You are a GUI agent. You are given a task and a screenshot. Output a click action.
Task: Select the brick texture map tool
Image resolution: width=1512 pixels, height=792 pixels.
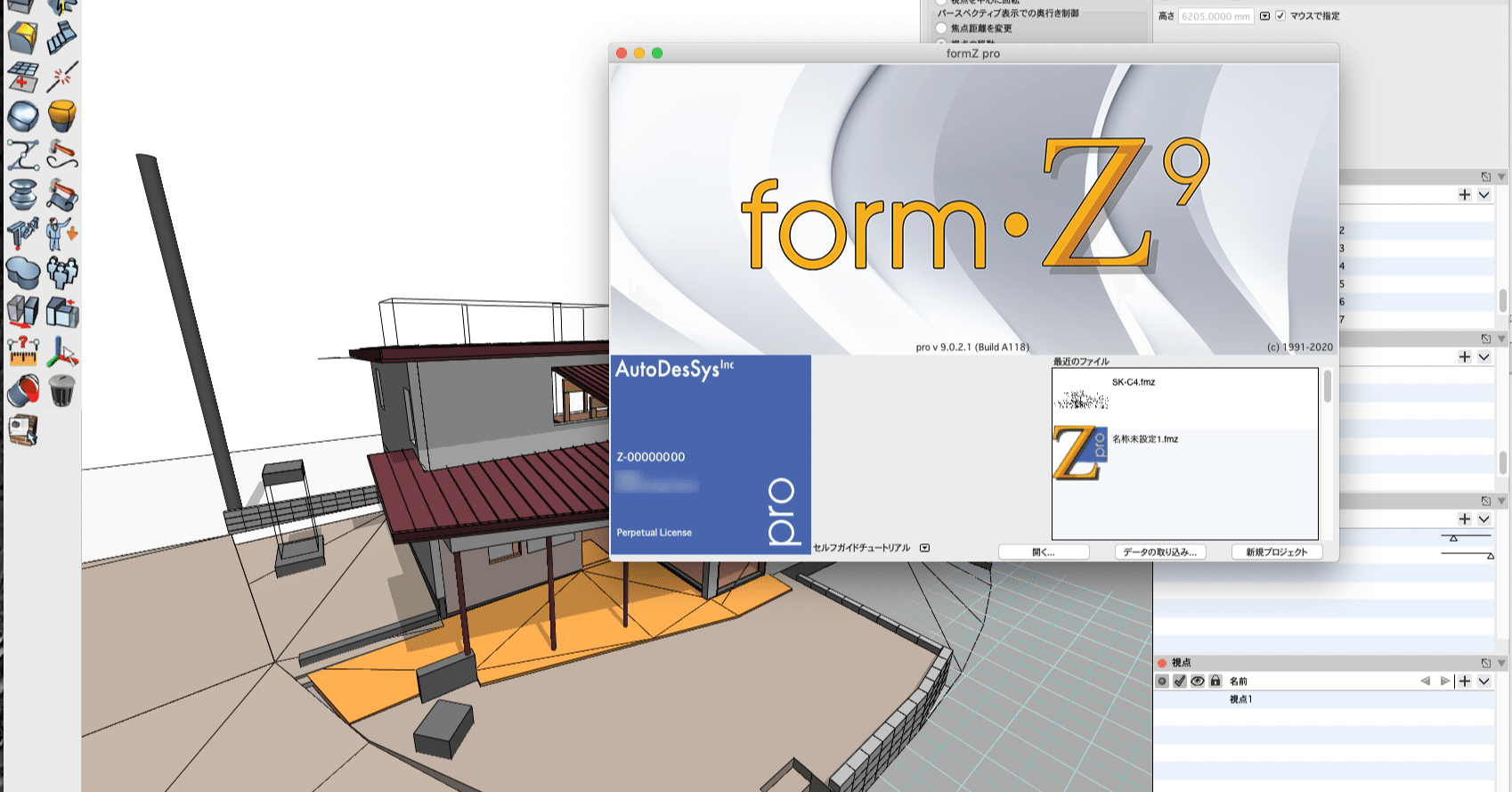pyautogui.click(x=23, y=429)
